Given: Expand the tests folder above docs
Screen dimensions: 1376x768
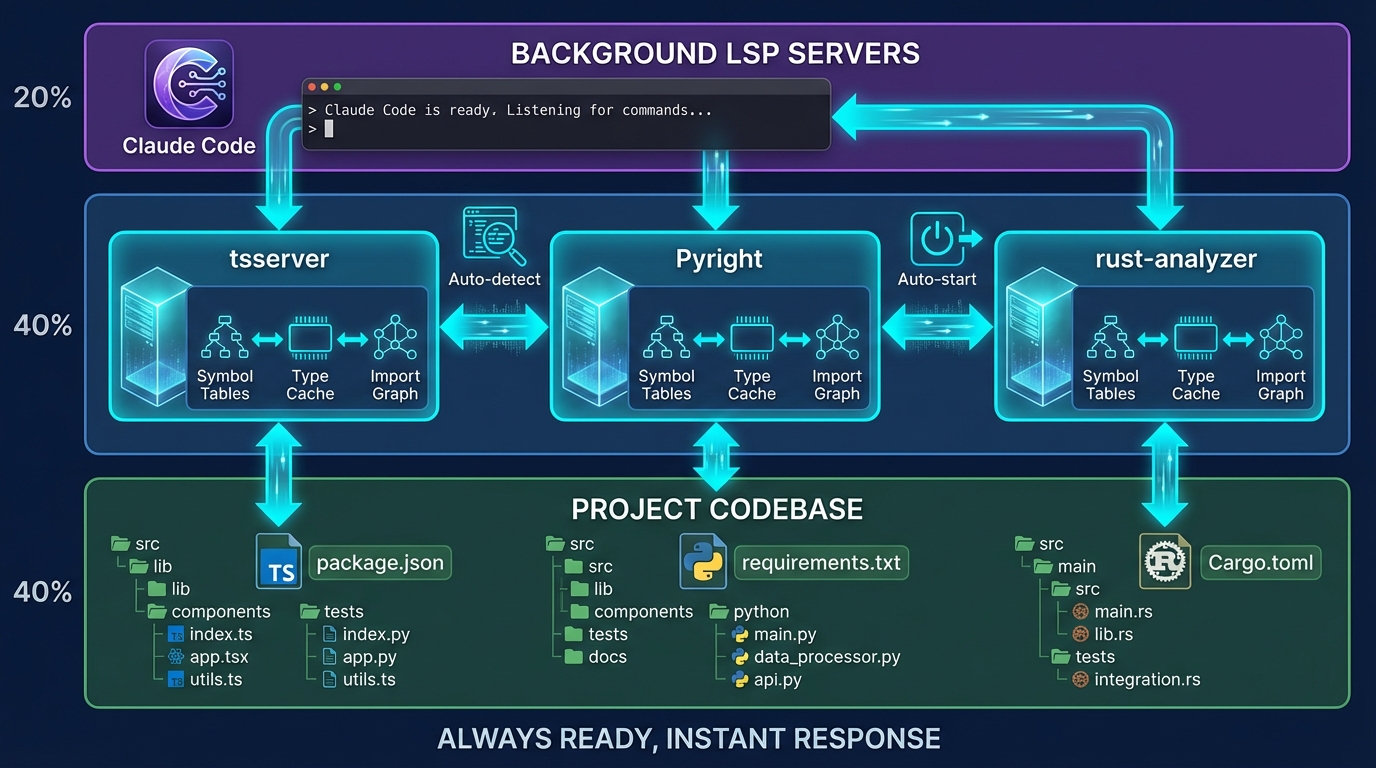Looking at the screenshot, I should 596,635.
